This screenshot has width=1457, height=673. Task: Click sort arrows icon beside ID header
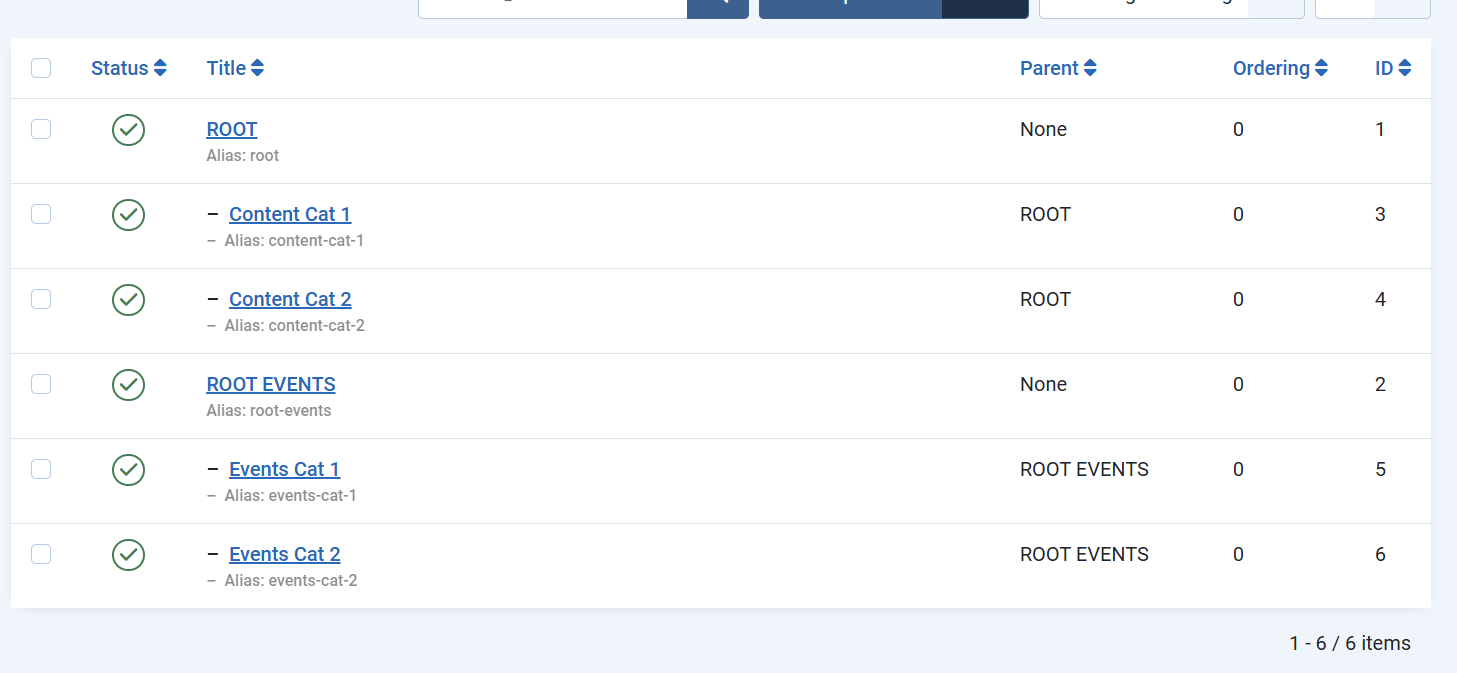[x=1405, y=68]
